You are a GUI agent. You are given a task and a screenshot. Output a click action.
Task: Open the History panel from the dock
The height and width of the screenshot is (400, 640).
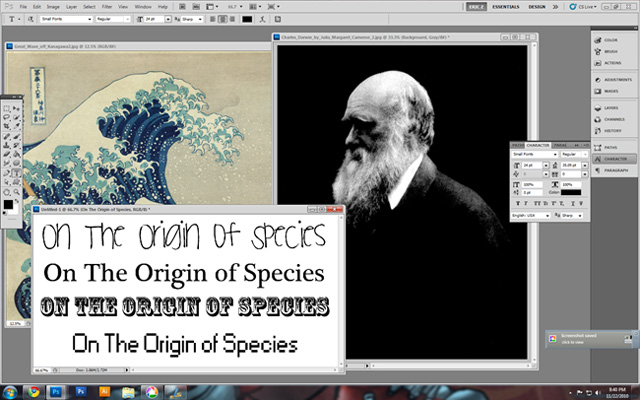tap(614, 131)
